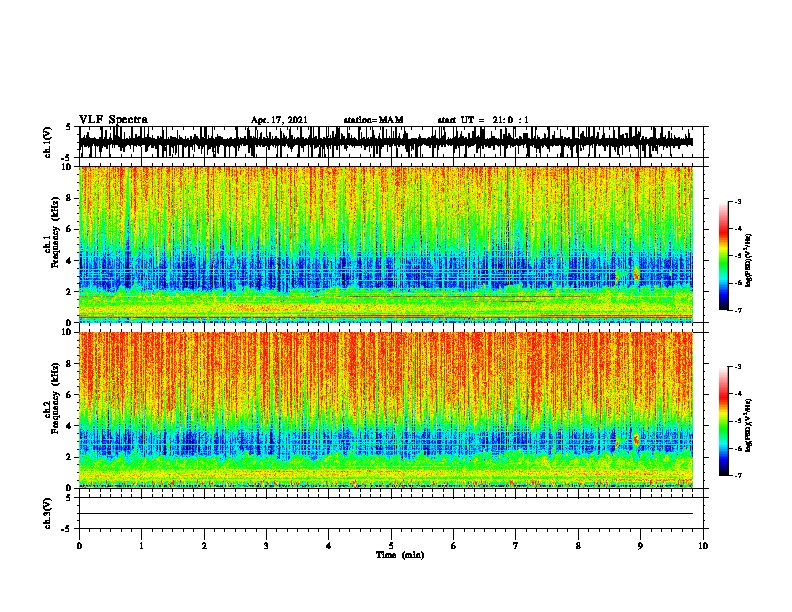Click the ch.1 colorbar log(PSD) label
792x612 pixels.
coord(748,261)
